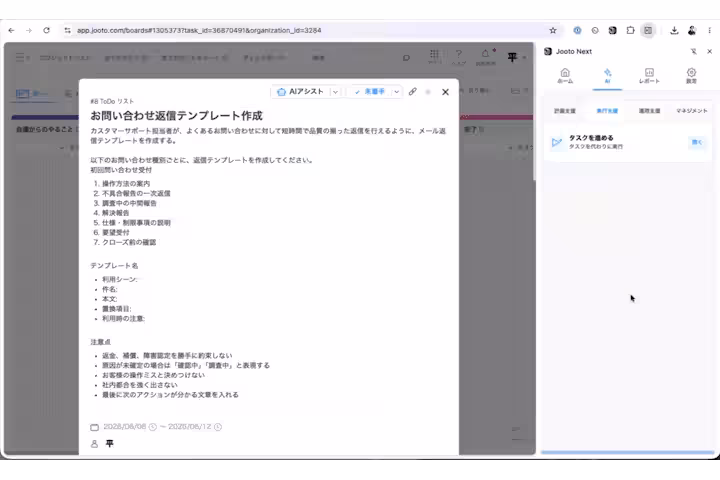Screen dimensions: 720x480
Task: Click the bullet 社内都合を強く出さない
Action: coord(140,385)
